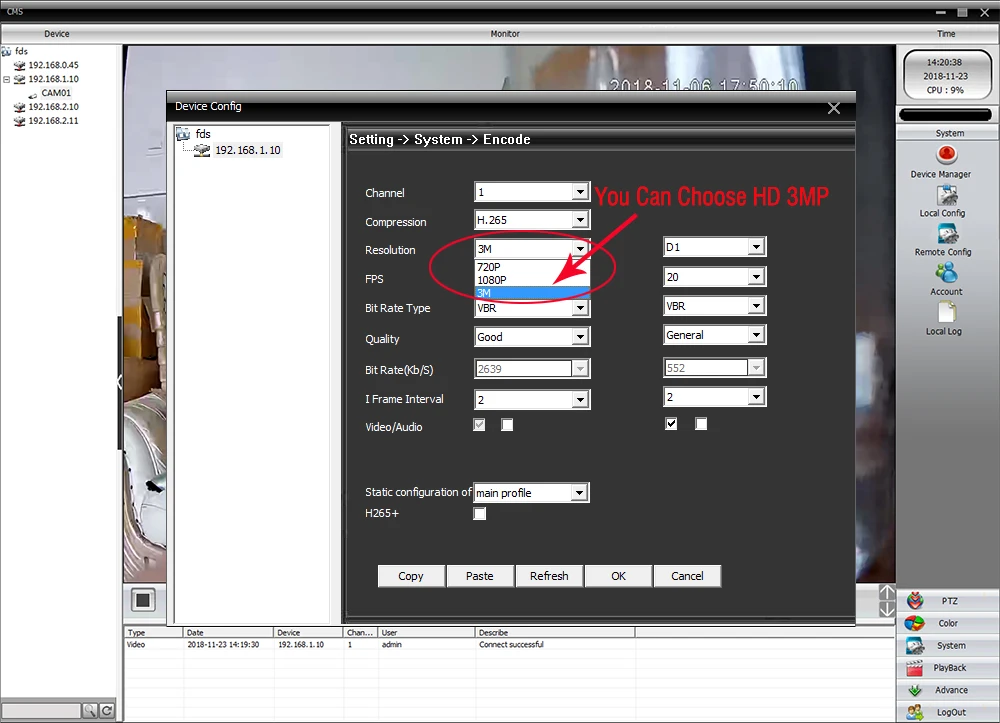Open Local Log icon
The width and height of the screenshot is (1000, 723).
(947, 312)
